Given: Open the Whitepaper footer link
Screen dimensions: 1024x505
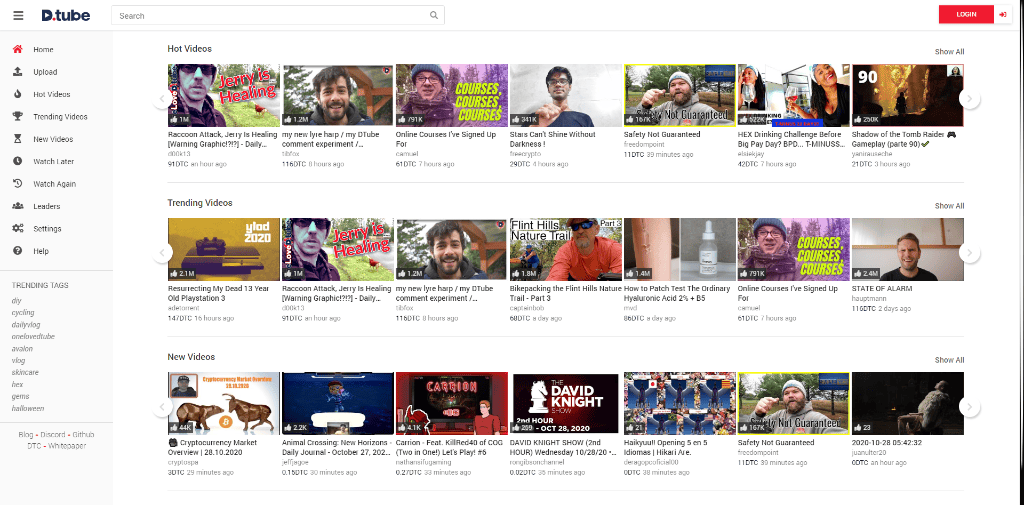Looking at the screenshot, I should 67,446.
